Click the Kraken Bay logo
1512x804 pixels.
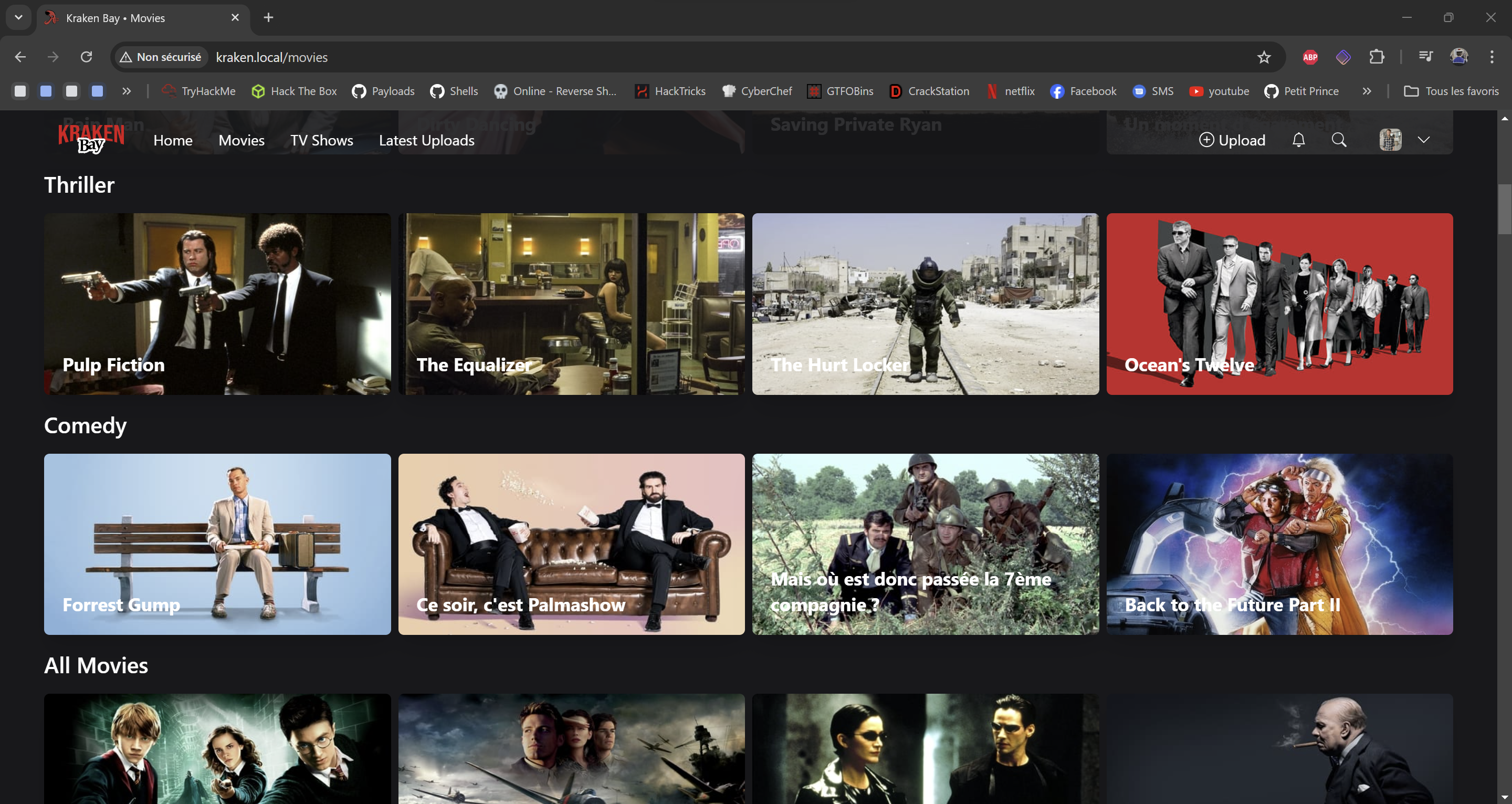click(91, 138)
